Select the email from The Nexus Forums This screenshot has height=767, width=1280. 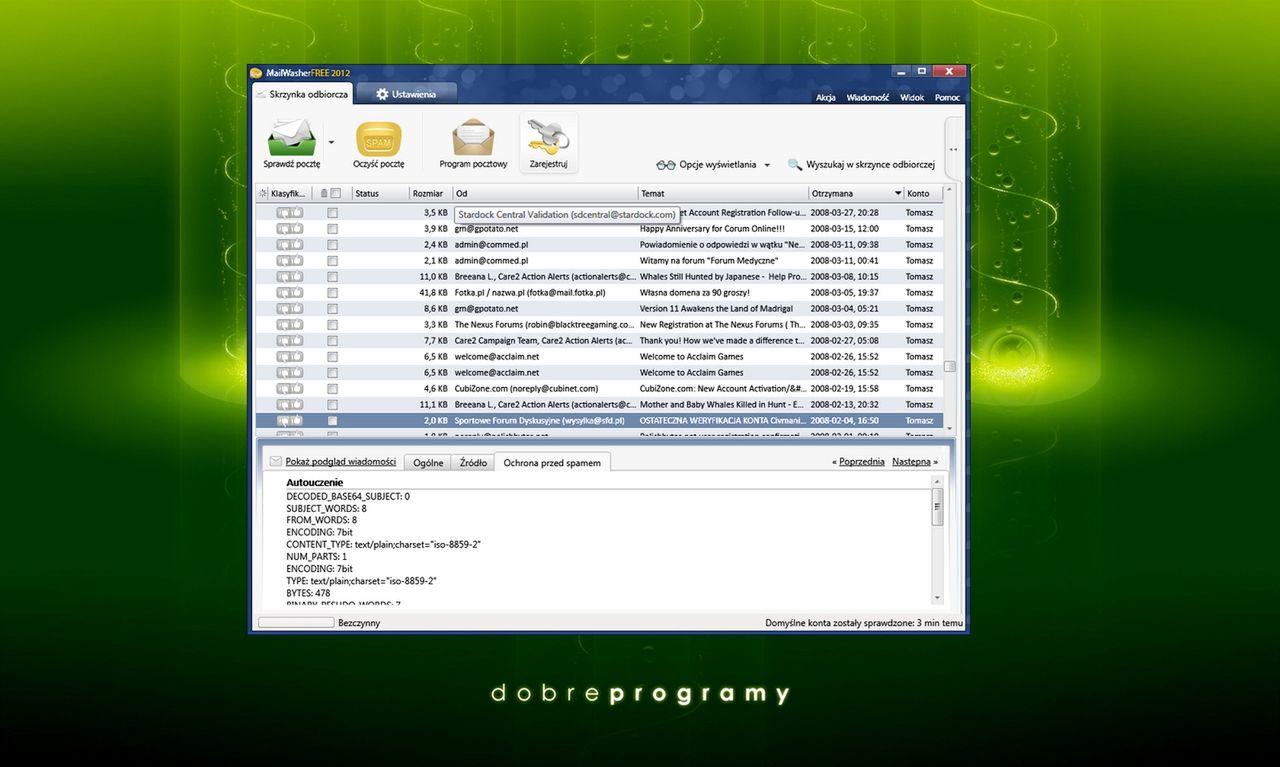coord(599,325)
